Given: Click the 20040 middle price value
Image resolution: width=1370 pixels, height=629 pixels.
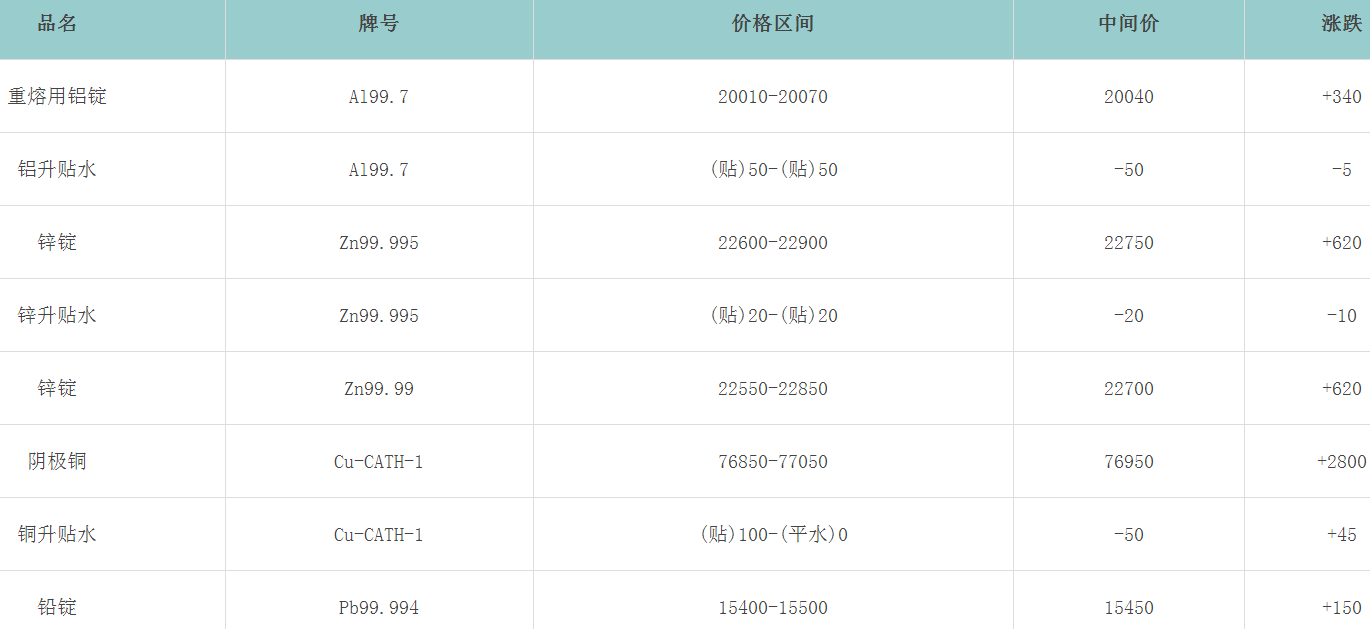Looking at the screenshot, I should 1128,97.
